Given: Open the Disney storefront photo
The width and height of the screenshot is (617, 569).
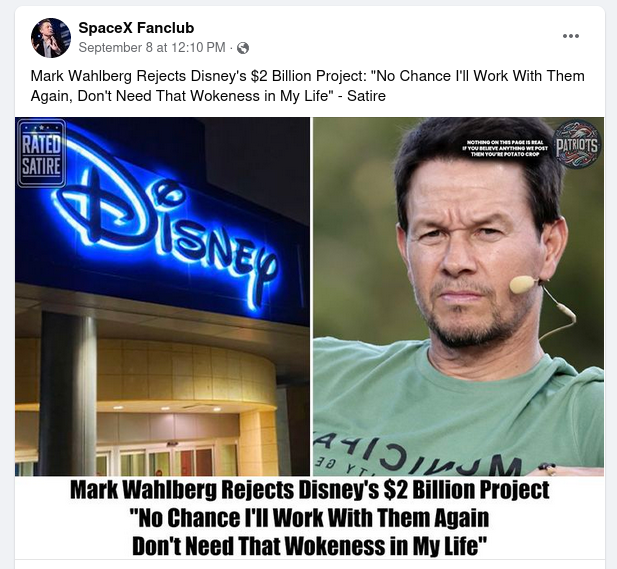Looking at the screenshot, I should pos(163,296).
